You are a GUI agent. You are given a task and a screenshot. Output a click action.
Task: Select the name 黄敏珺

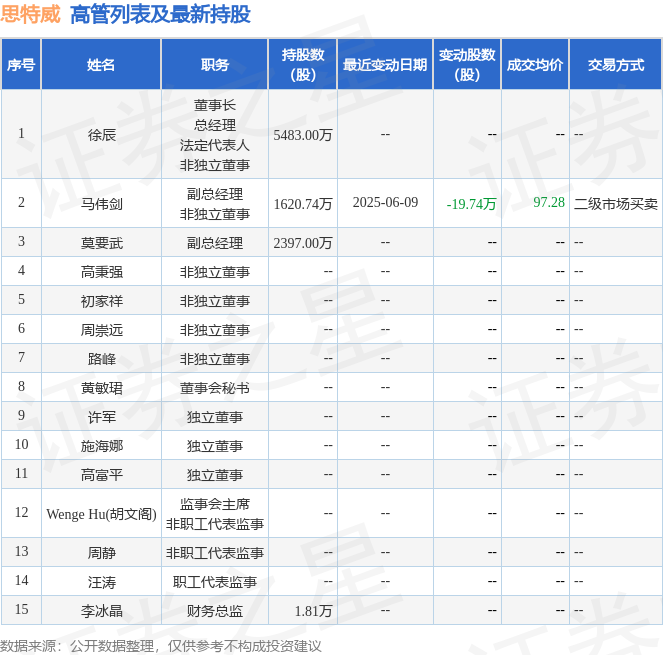(101, 388)
